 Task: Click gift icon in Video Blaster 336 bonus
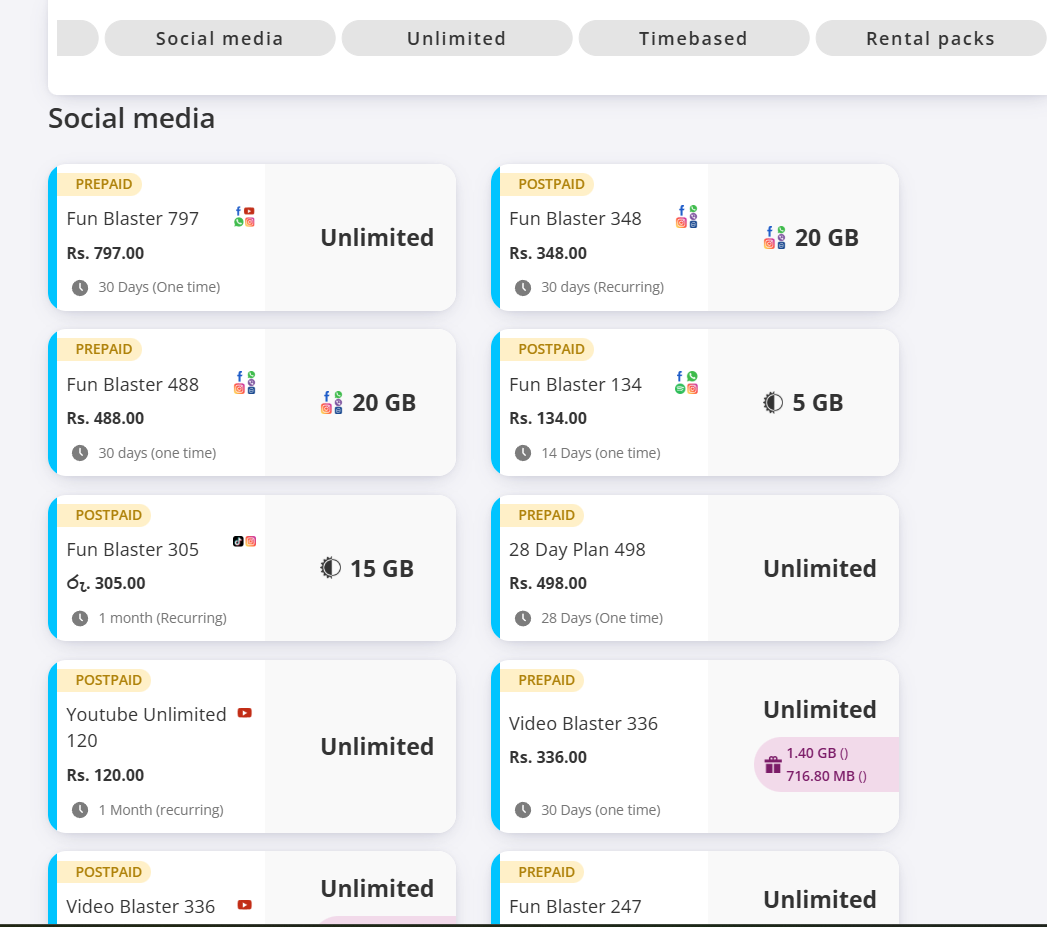773,765
